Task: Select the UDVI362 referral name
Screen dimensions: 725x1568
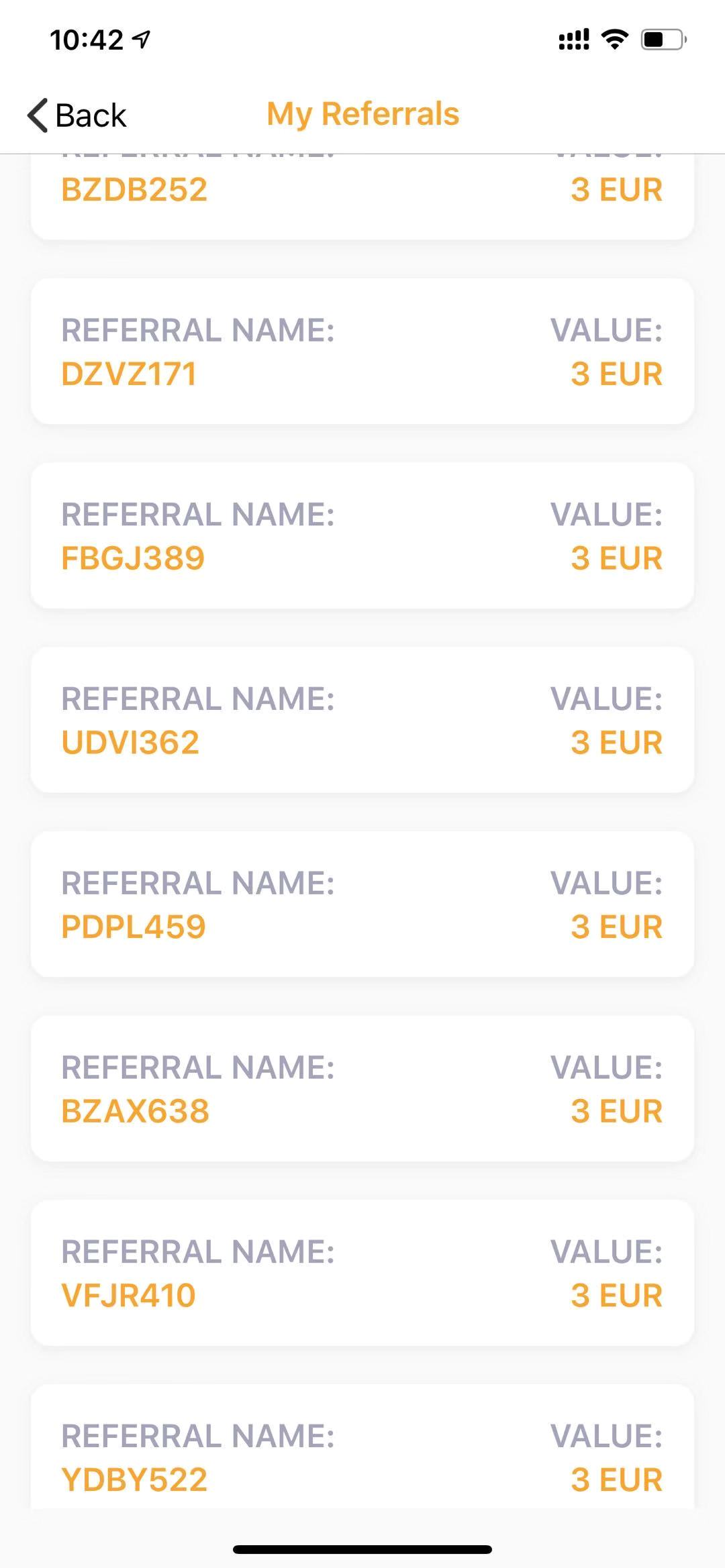Action: (x=130, y=743)
